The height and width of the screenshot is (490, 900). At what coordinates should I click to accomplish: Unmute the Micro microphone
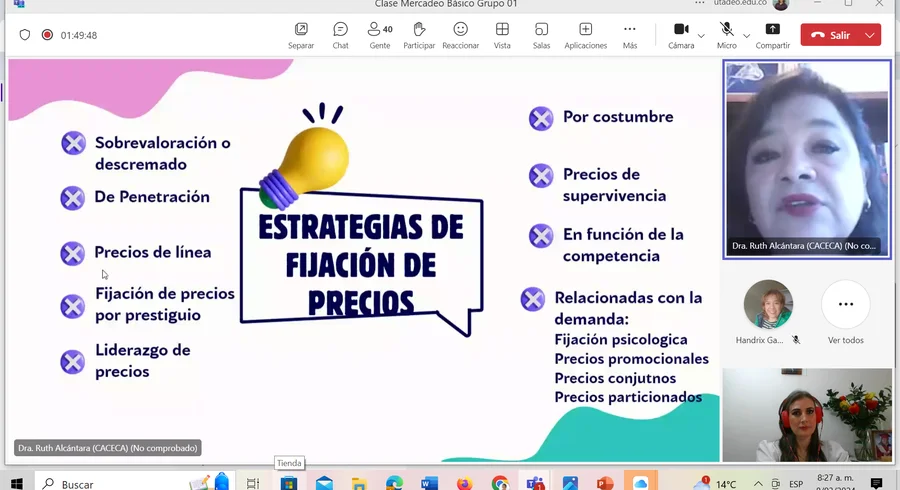[x=727, y=35]
